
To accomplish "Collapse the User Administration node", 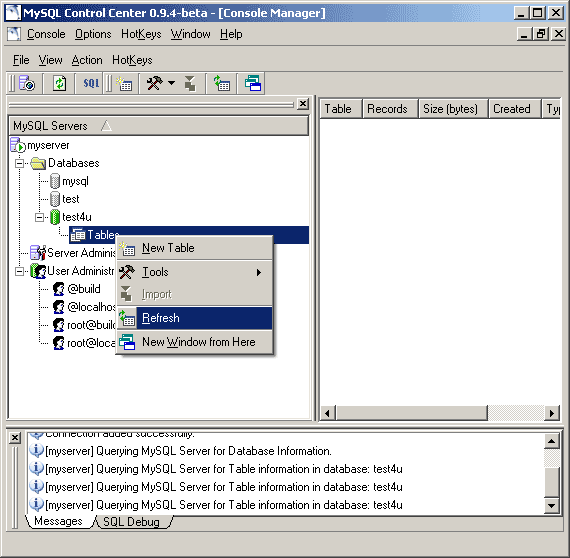I will tap(20, 271).
